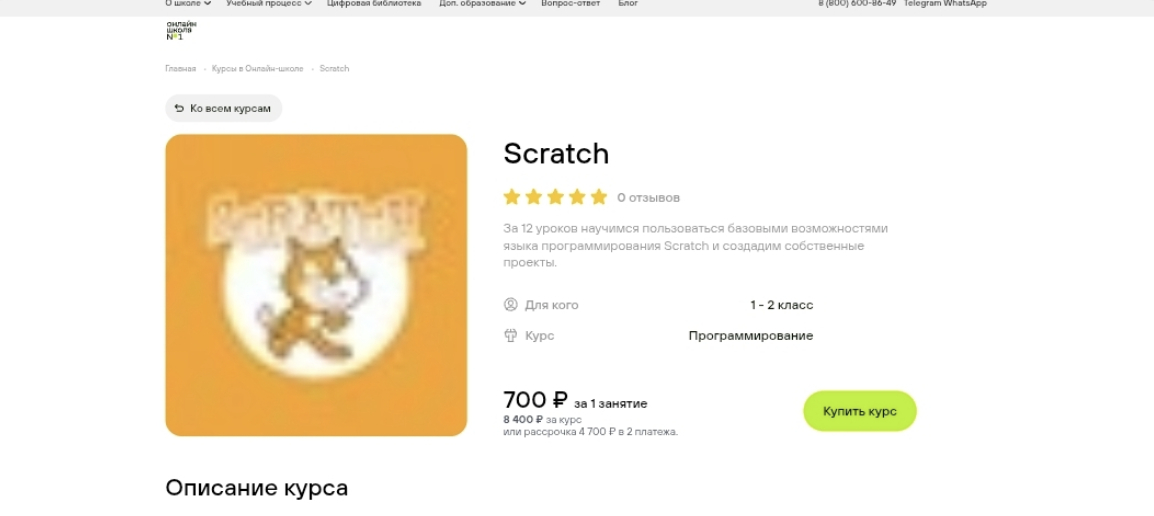
Task: Open the Блог menu item
Action: point(628,4)
